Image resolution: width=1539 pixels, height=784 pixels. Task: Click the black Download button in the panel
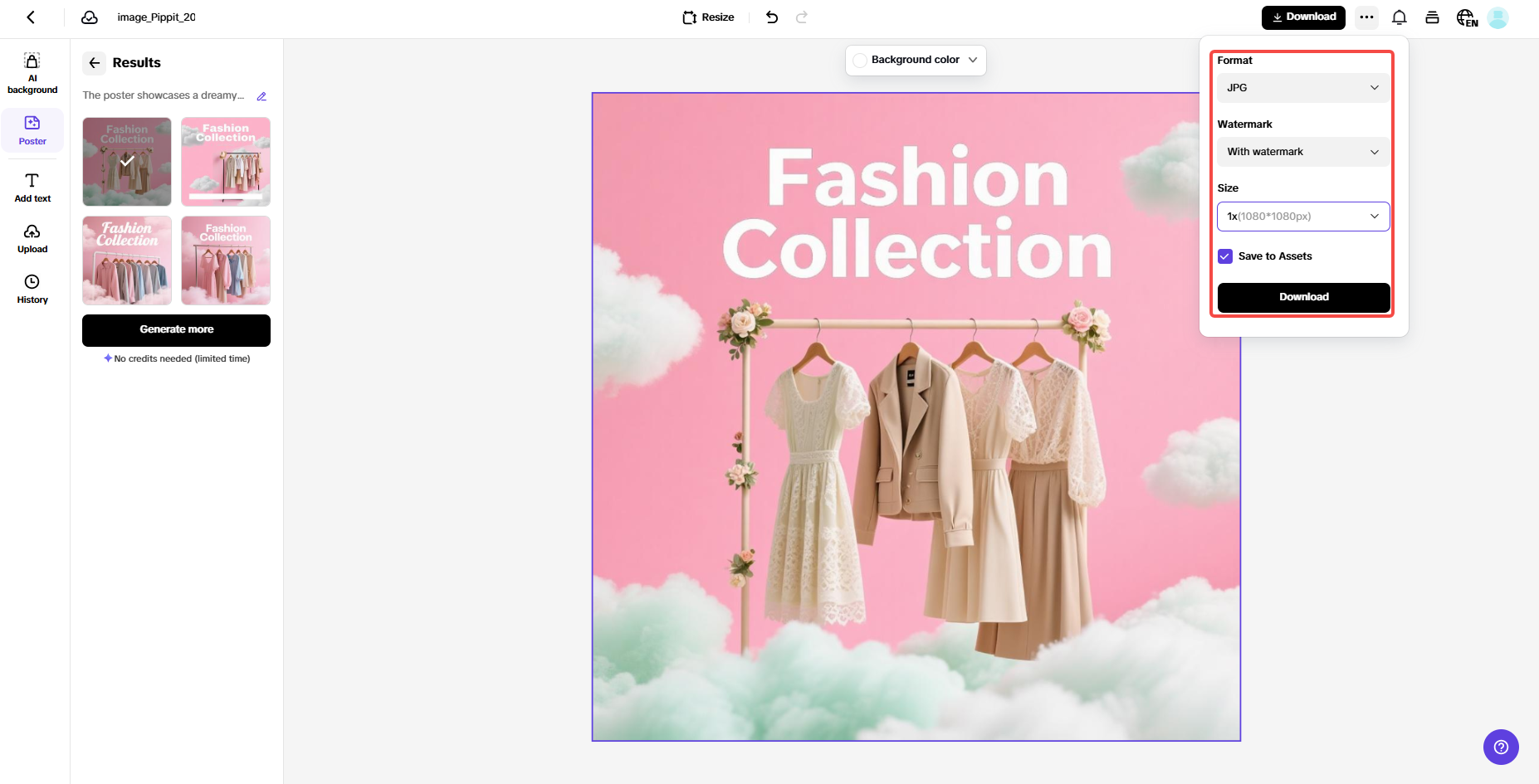[x=1303, y=297]
